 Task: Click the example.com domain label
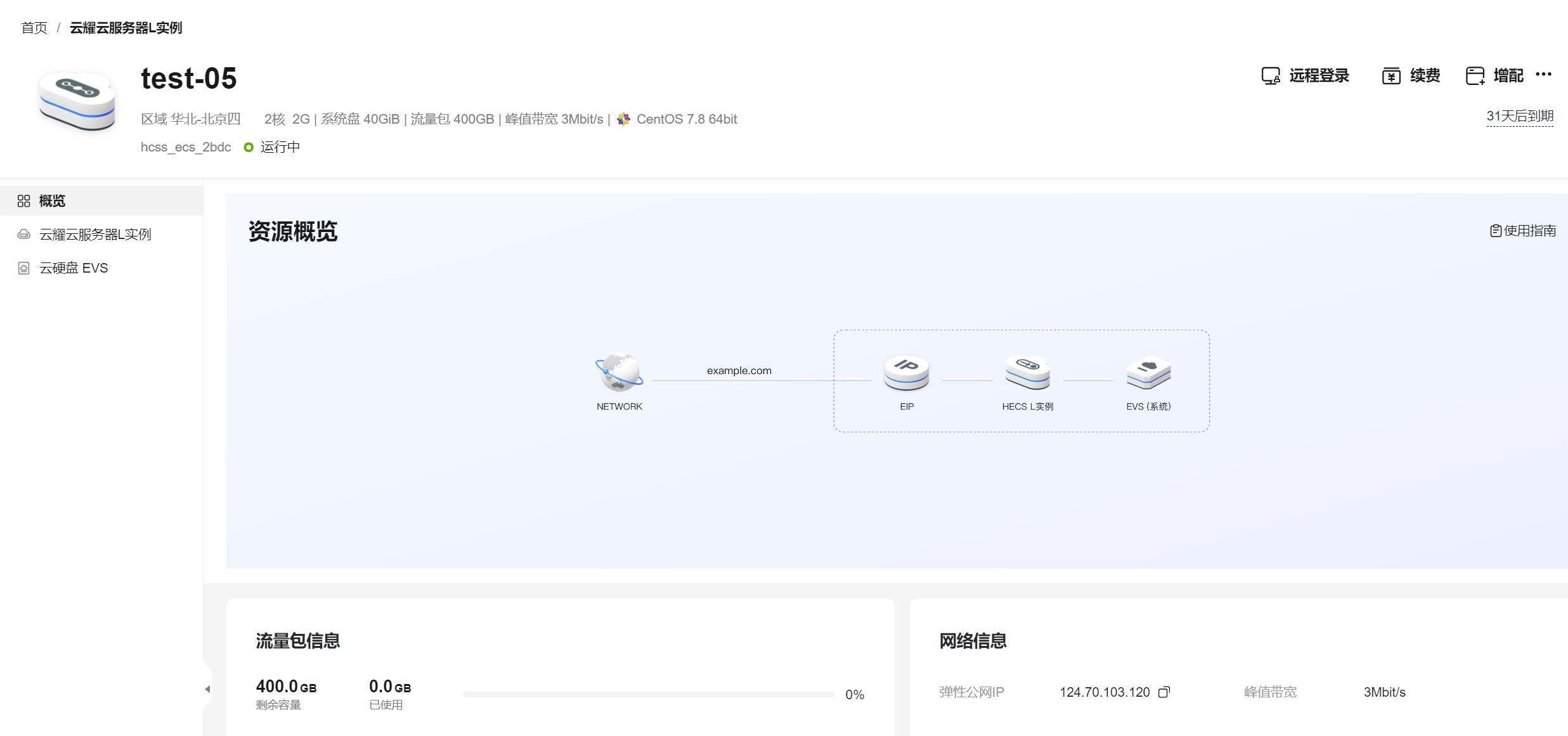pos(739,371)
